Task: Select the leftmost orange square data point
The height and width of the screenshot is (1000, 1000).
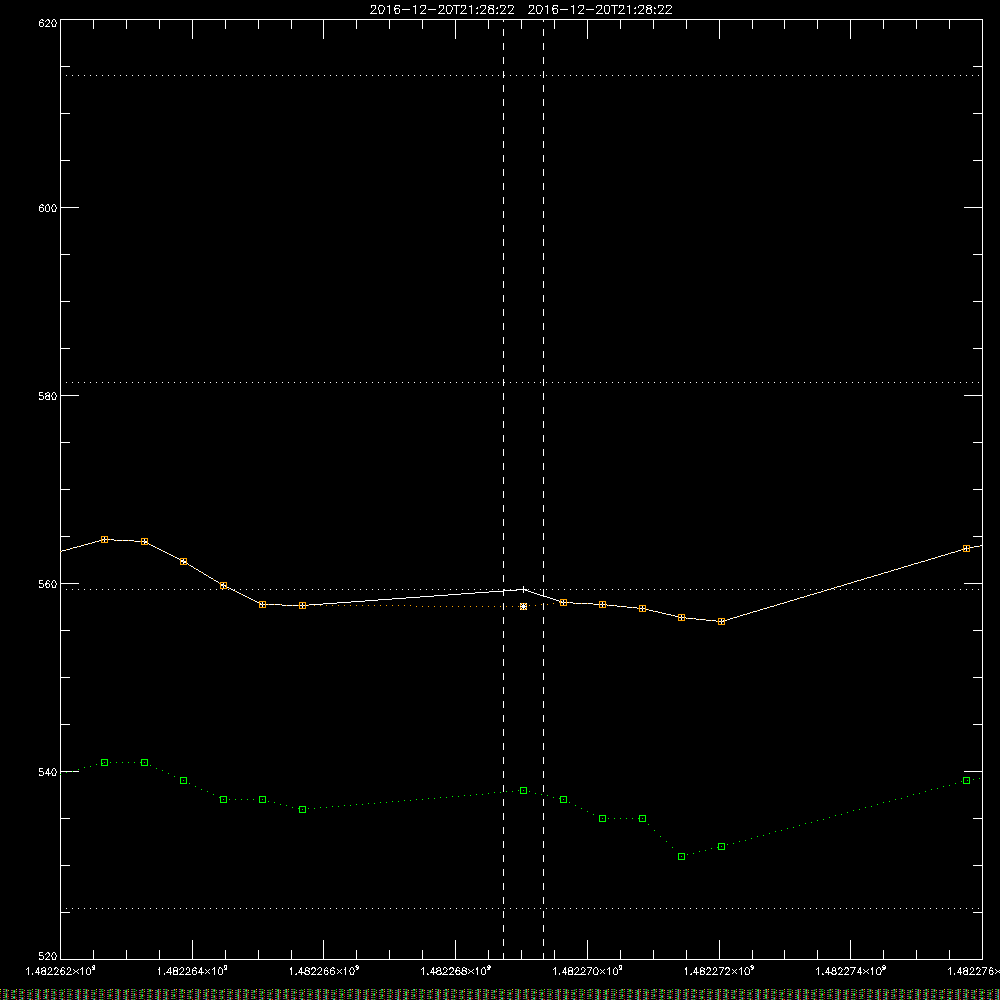Action: click(x=105, y=540)
